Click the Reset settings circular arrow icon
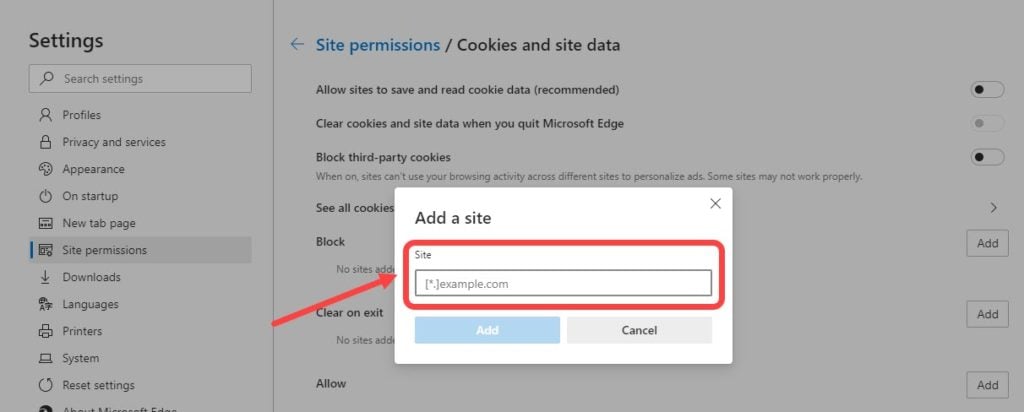Screen dimensions: 1024x412 coord(45,385)
